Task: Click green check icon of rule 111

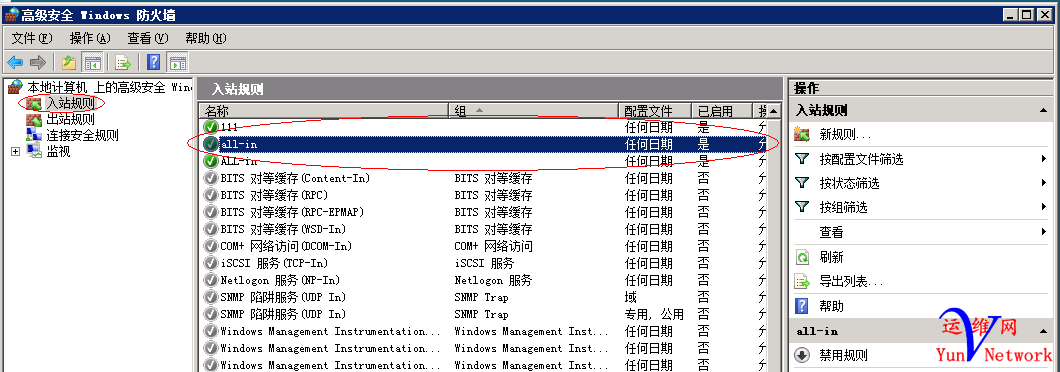Action: pyautogui.click(x=210, y=127)
